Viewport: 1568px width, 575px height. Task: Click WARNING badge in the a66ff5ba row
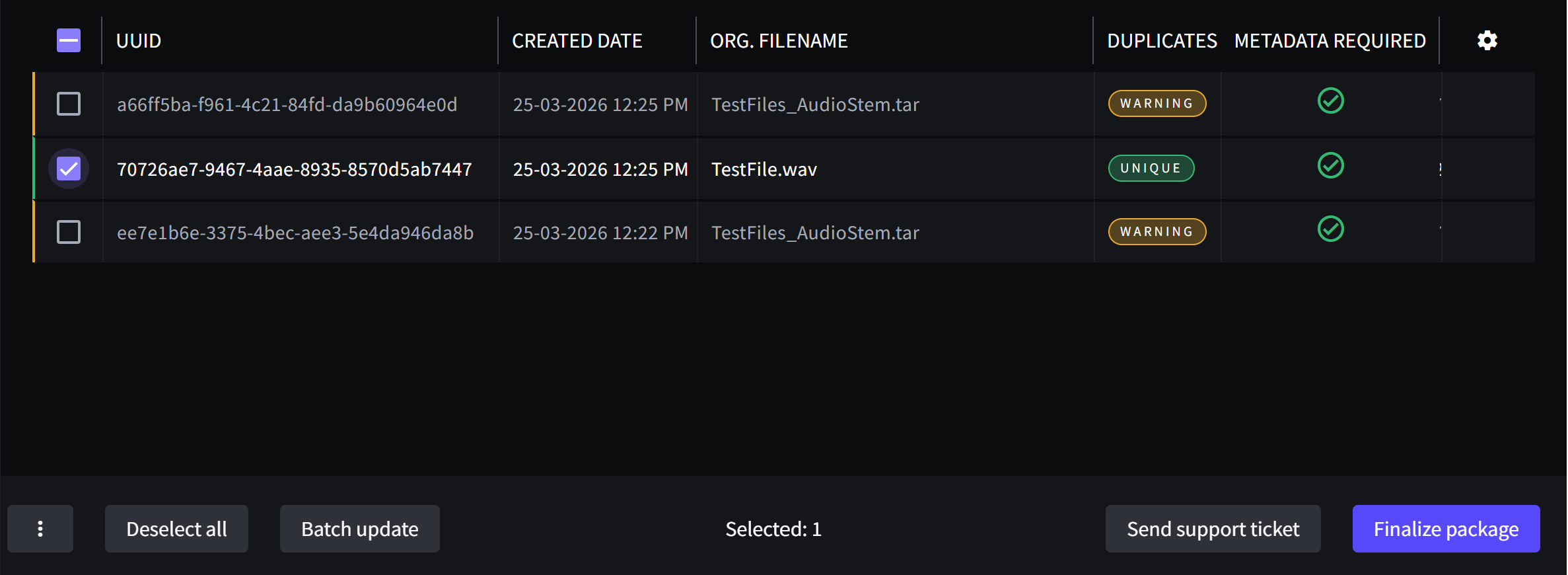(x=1157, y=104)
